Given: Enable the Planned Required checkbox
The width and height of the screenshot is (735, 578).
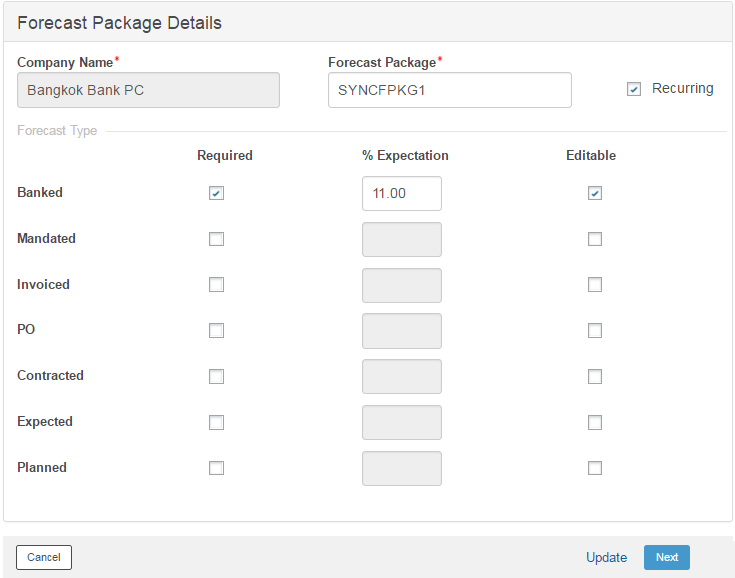Looking at the screenshot, I should [216, 468].
